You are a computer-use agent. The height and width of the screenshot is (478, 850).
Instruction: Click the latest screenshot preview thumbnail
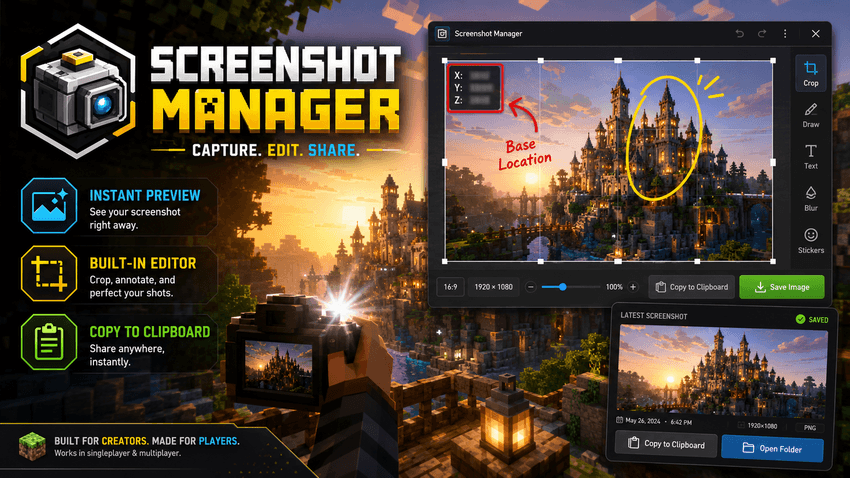click(x=722, y=370)
